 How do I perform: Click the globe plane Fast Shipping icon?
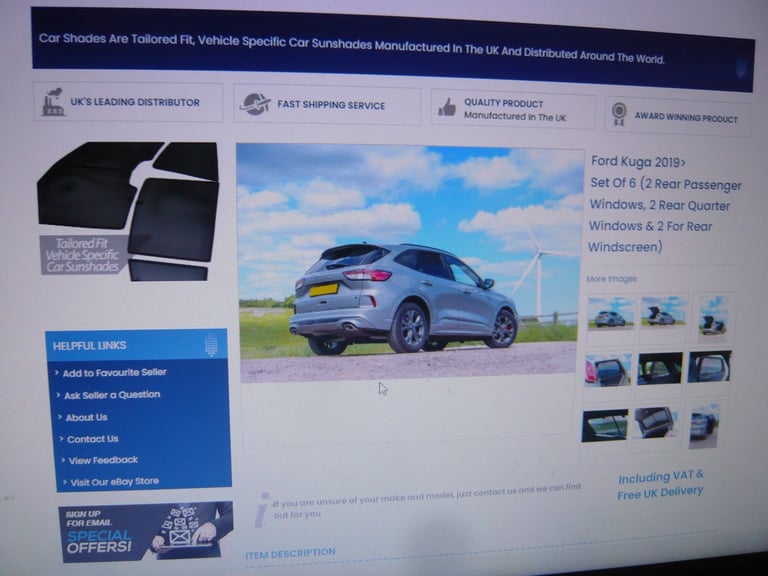[x=255, y=103]
